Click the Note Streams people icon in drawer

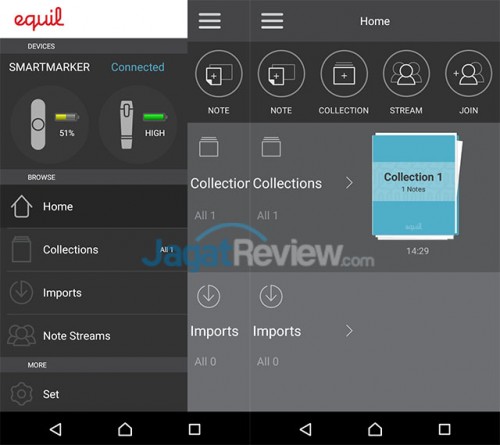21,335
